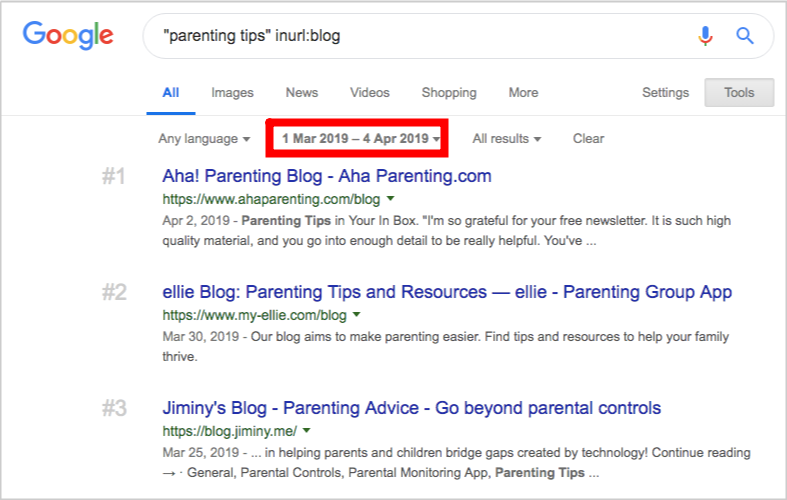787x500 pixels.
Task: Expand dropdown arrow beside ahaparenting.com URL
Action: coord(390,199)
